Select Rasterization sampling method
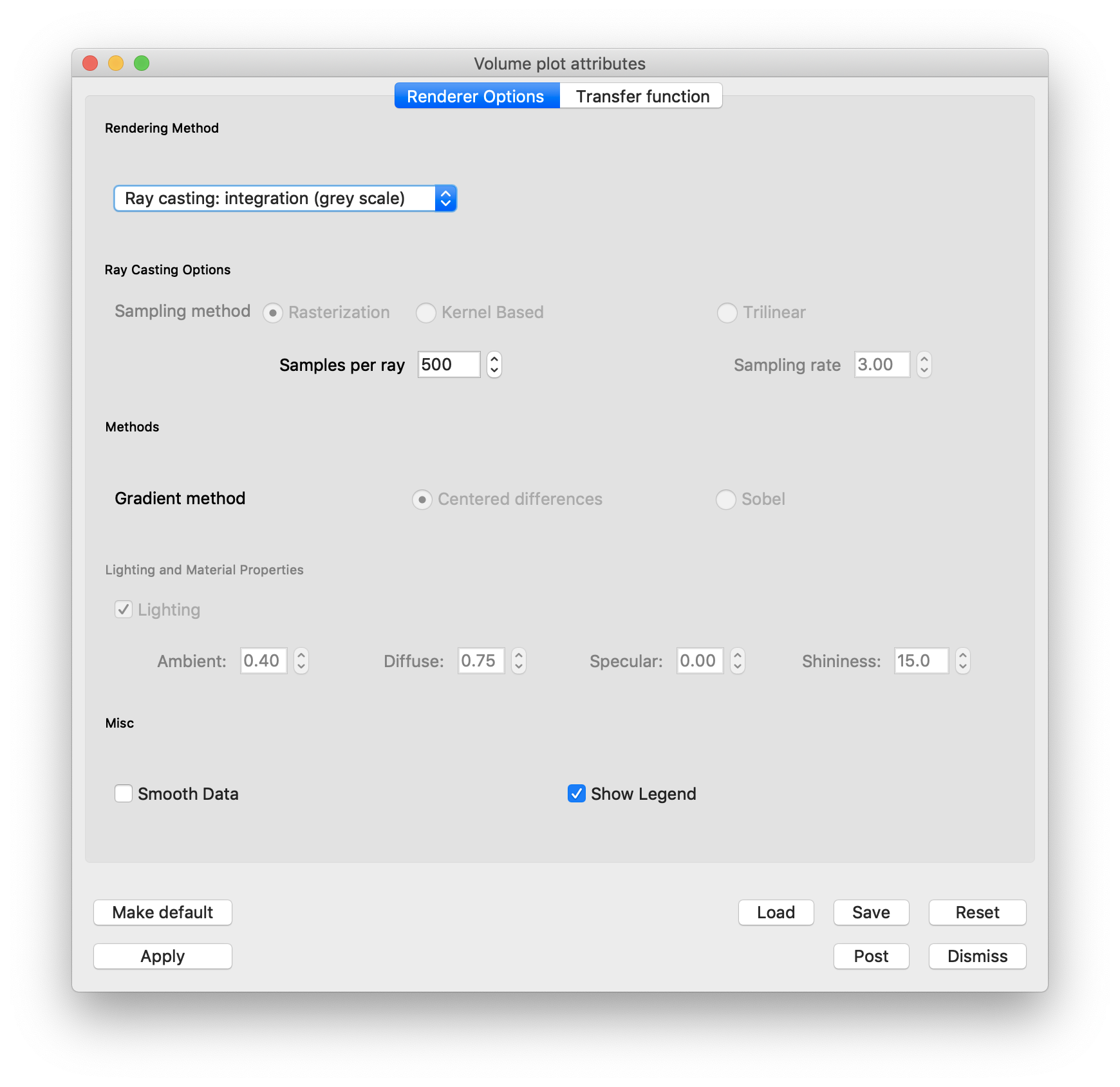The height and width of the screenshot is (1087, 1120). pos(273,313)
